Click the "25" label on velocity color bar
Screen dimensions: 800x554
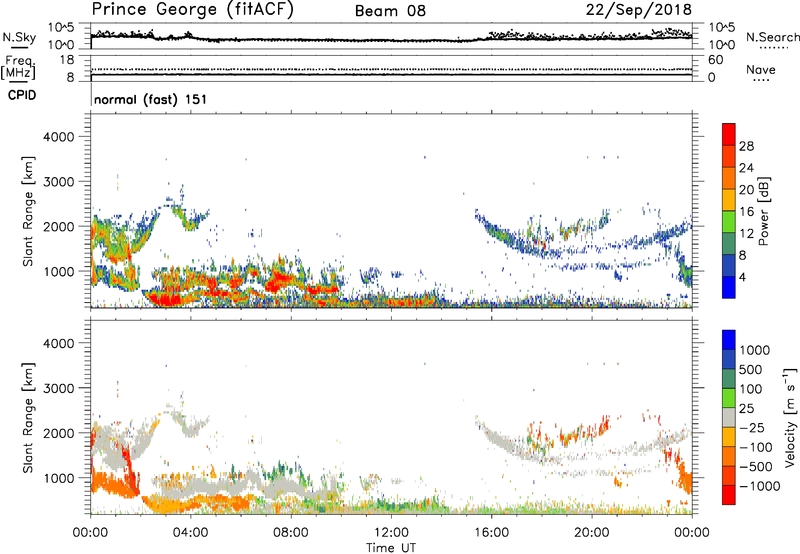pos(746,409)
